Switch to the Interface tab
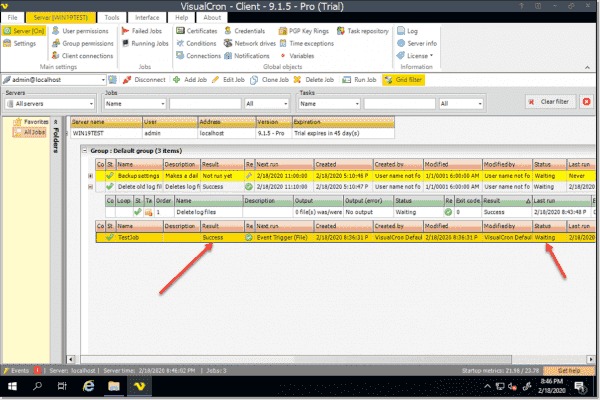The image size is (600, 400). [x=147, y=18]
